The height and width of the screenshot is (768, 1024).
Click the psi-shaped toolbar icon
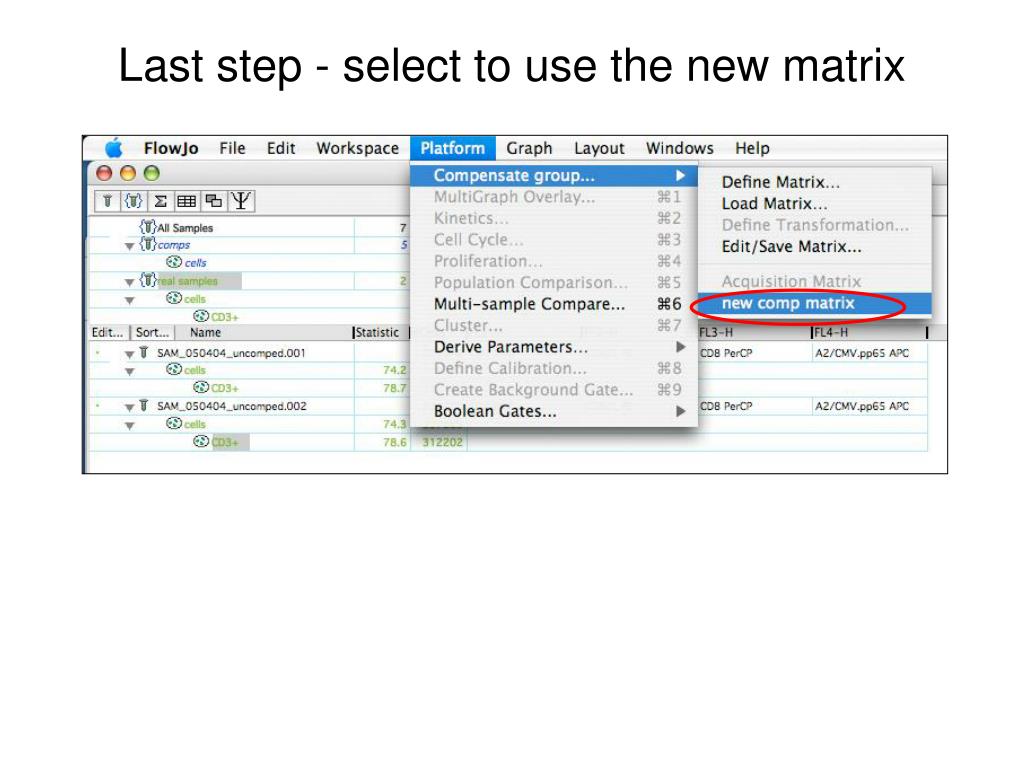pyautogui.click(x=241, y=201)
